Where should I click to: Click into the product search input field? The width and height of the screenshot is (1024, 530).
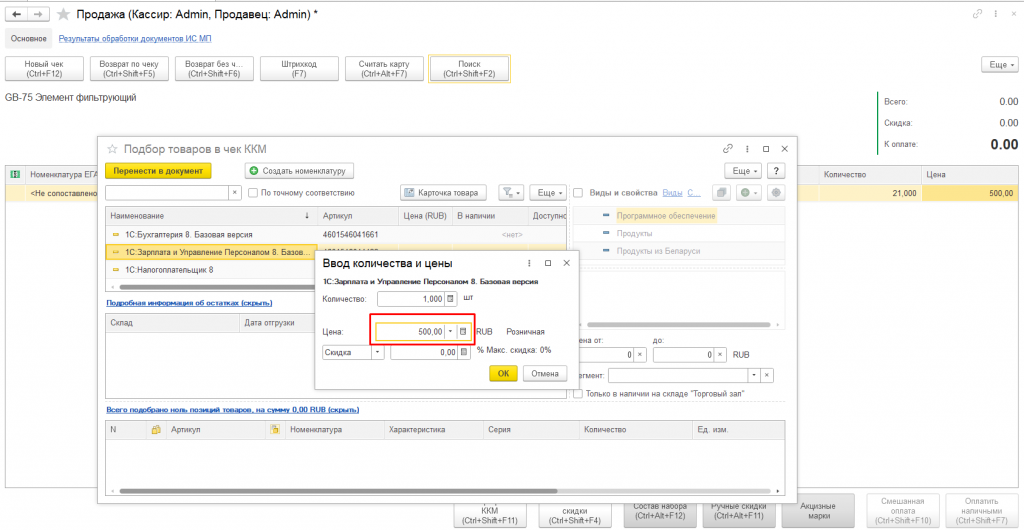[167, 193]
